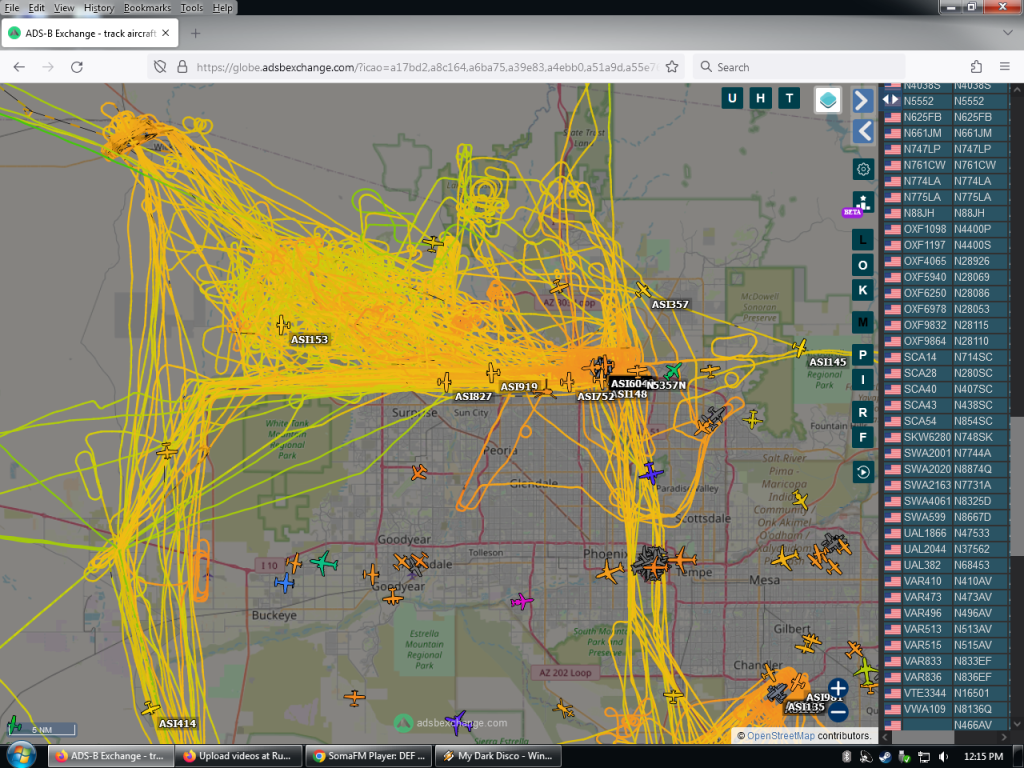Click the F map option button

[863, 438]
